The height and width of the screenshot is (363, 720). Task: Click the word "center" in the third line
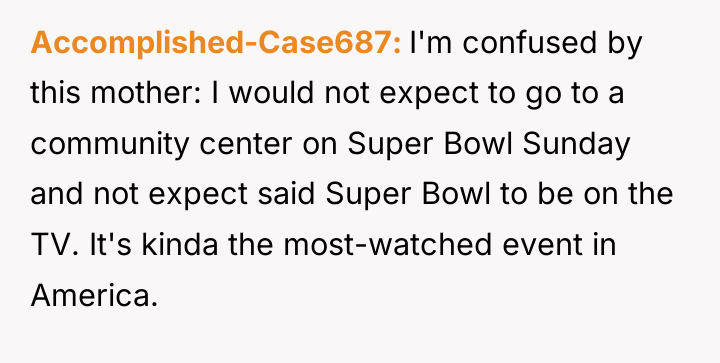click(246, 144)
